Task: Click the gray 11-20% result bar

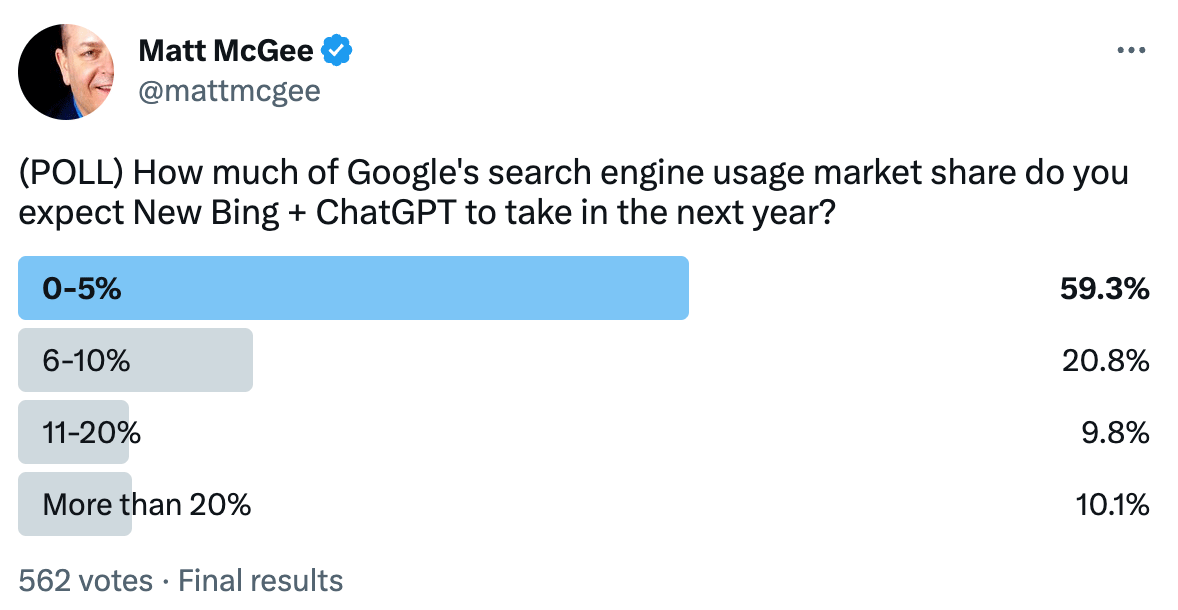Action: tap(74, 432)
